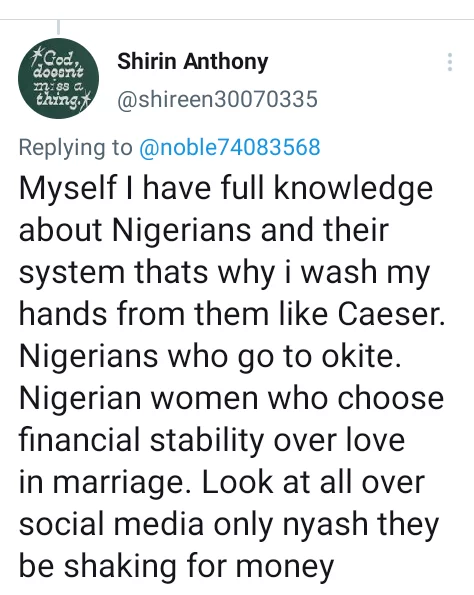Tap the green 'God doesn't miss a thing' avatar

tap(58, 79)
